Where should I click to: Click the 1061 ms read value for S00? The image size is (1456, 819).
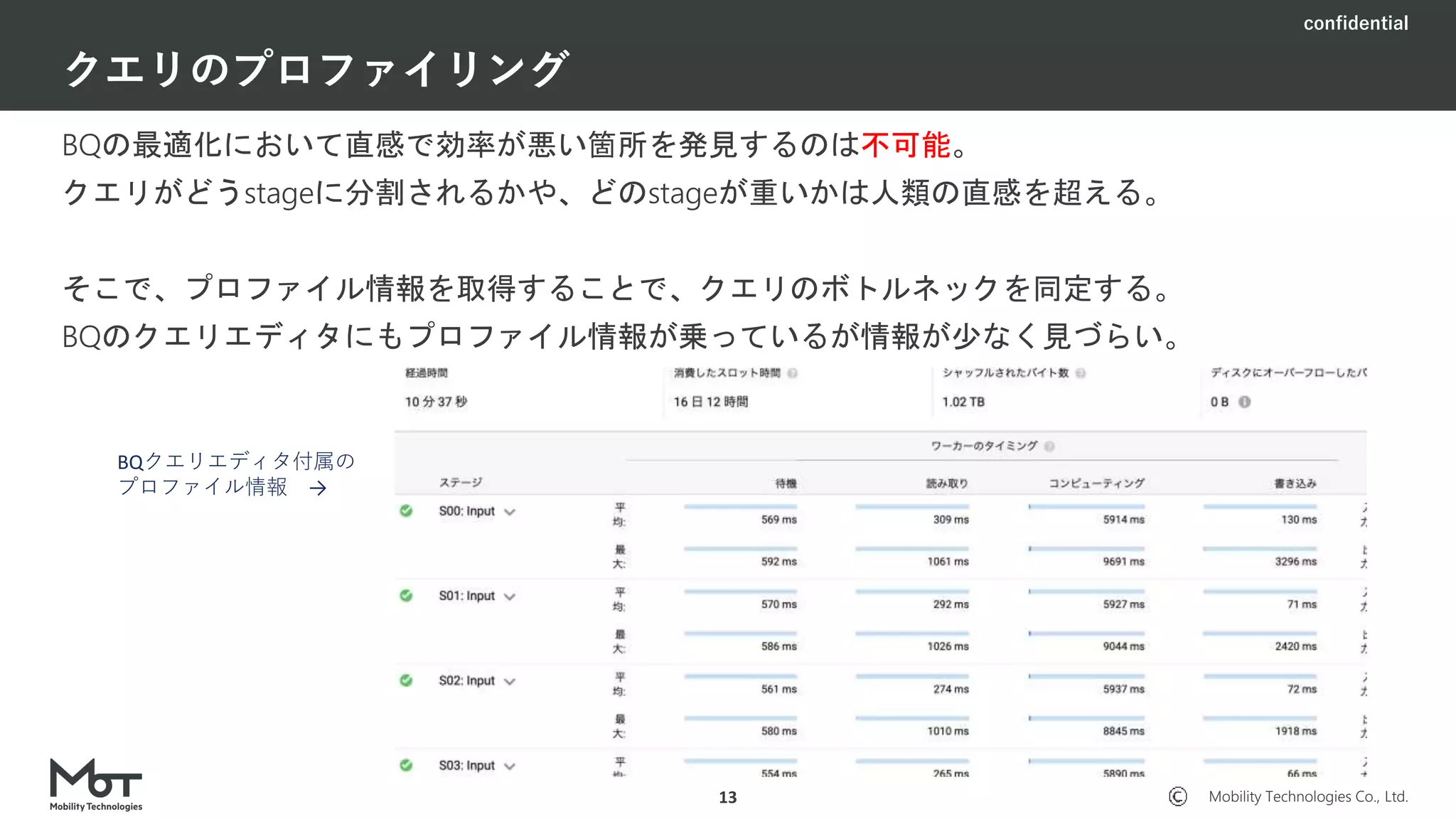[948, 562]
